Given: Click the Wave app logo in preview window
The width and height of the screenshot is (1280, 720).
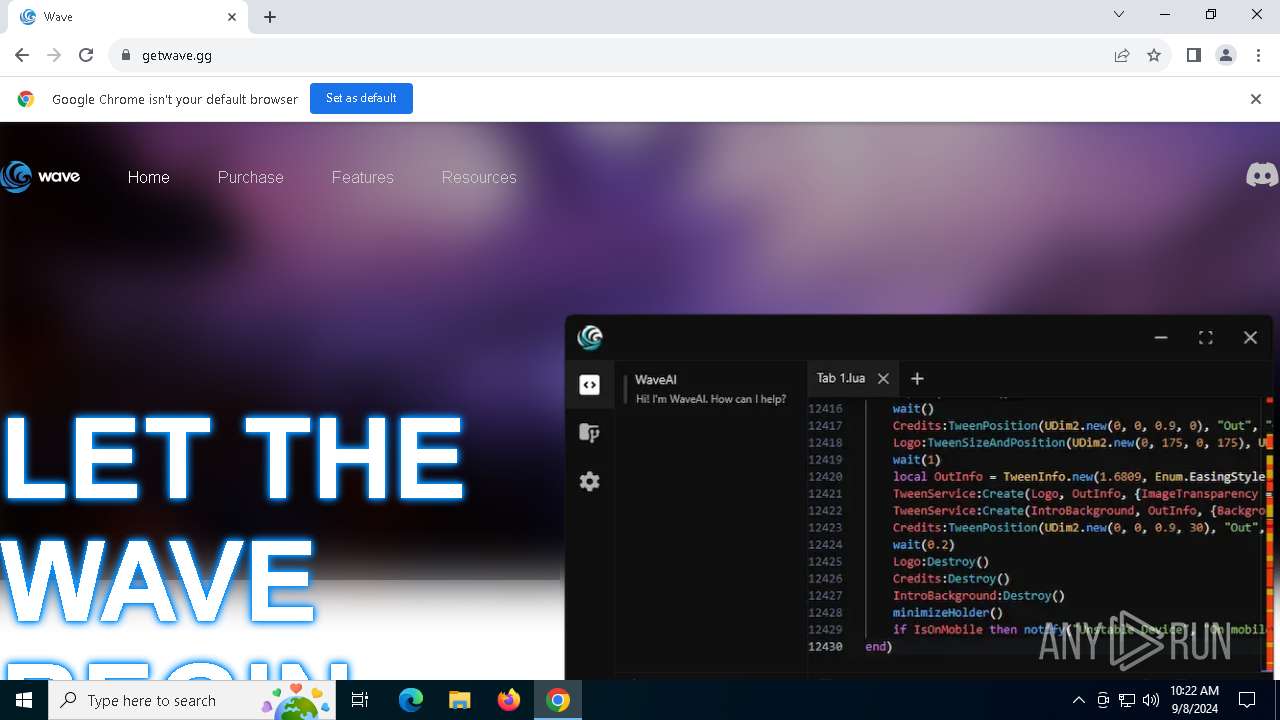Looking at the screenshot, I should 590,338.
